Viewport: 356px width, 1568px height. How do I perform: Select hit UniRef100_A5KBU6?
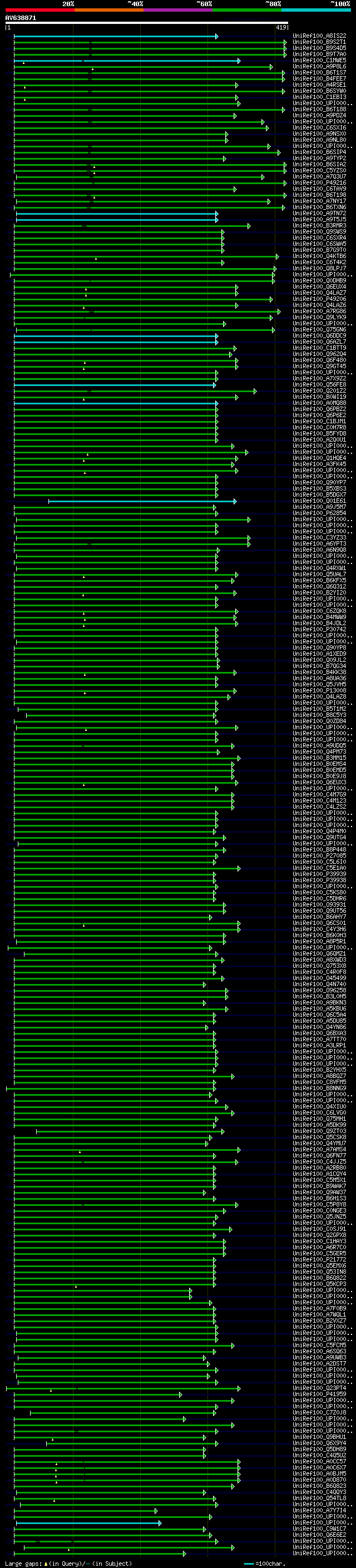319,1008
